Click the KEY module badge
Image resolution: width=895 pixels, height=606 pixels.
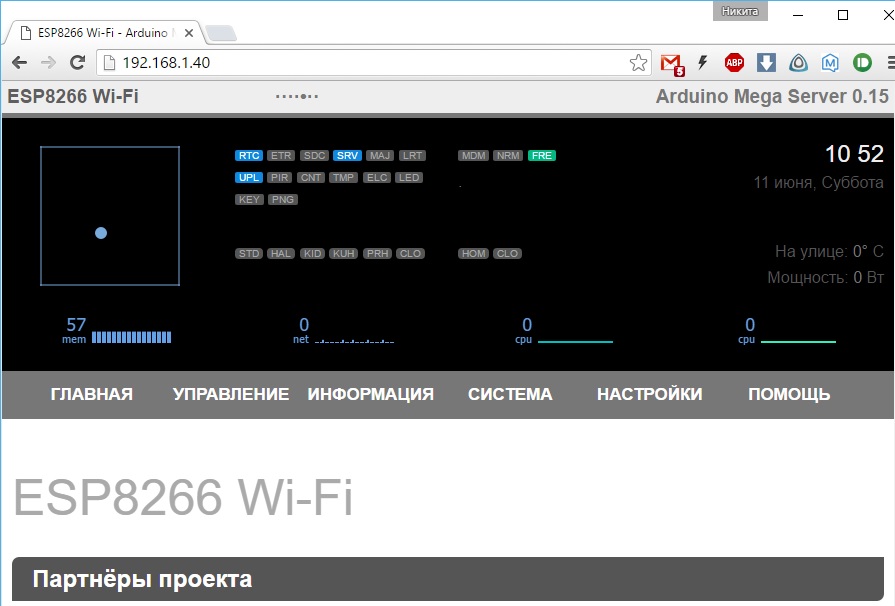[x=249, y=200]
